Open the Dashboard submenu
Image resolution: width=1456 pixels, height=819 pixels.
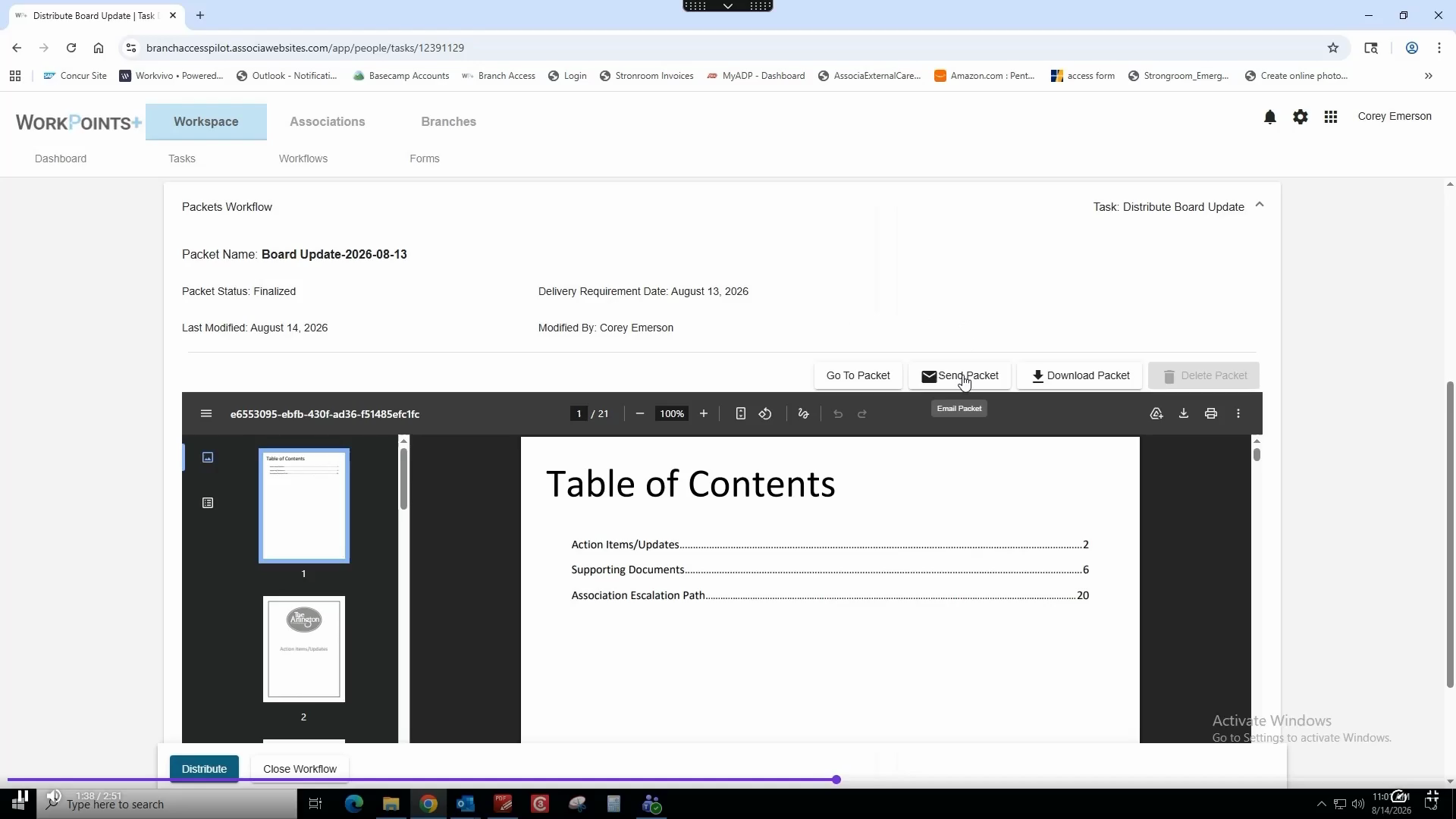point(61,158)
